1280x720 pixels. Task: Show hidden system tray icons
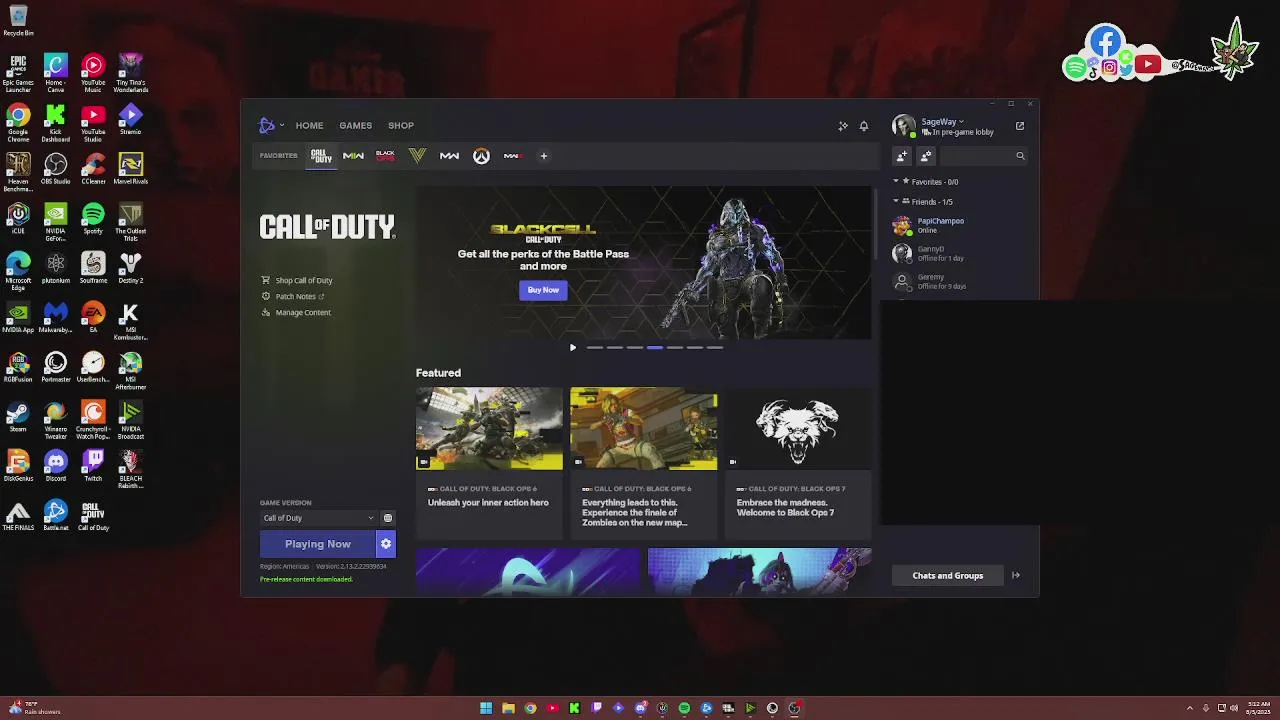[x=1189, y=708]
